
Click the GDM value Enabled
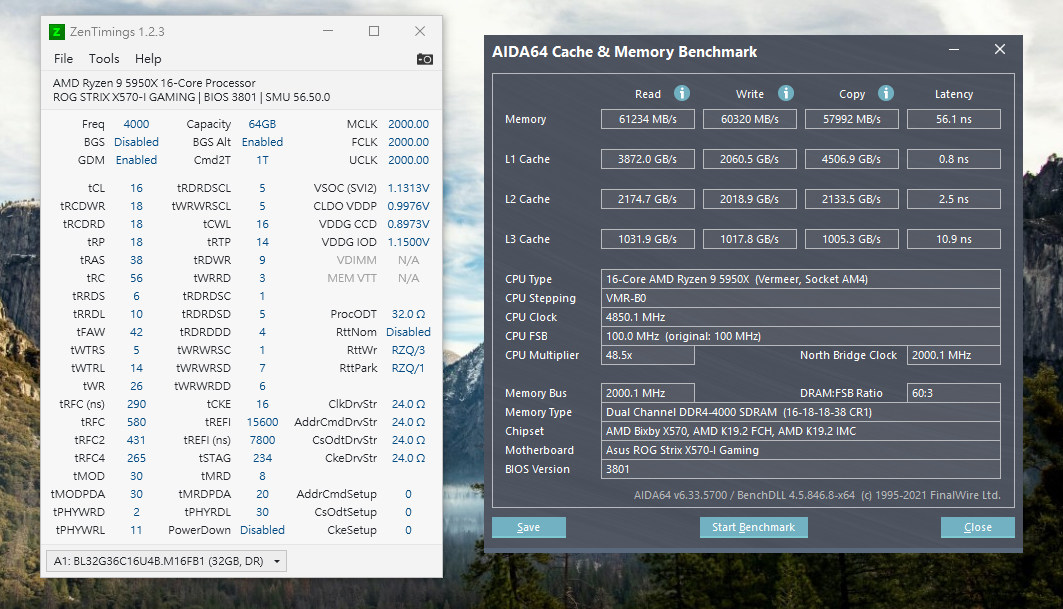coord(136,160)
